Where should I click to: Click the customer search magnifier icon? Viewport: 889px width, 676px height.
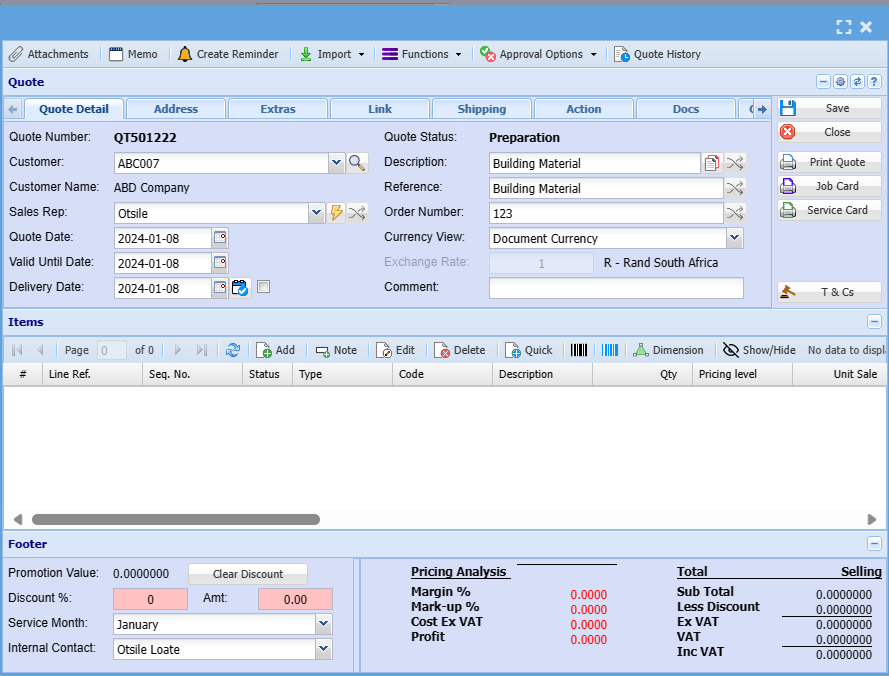[357, 163]
